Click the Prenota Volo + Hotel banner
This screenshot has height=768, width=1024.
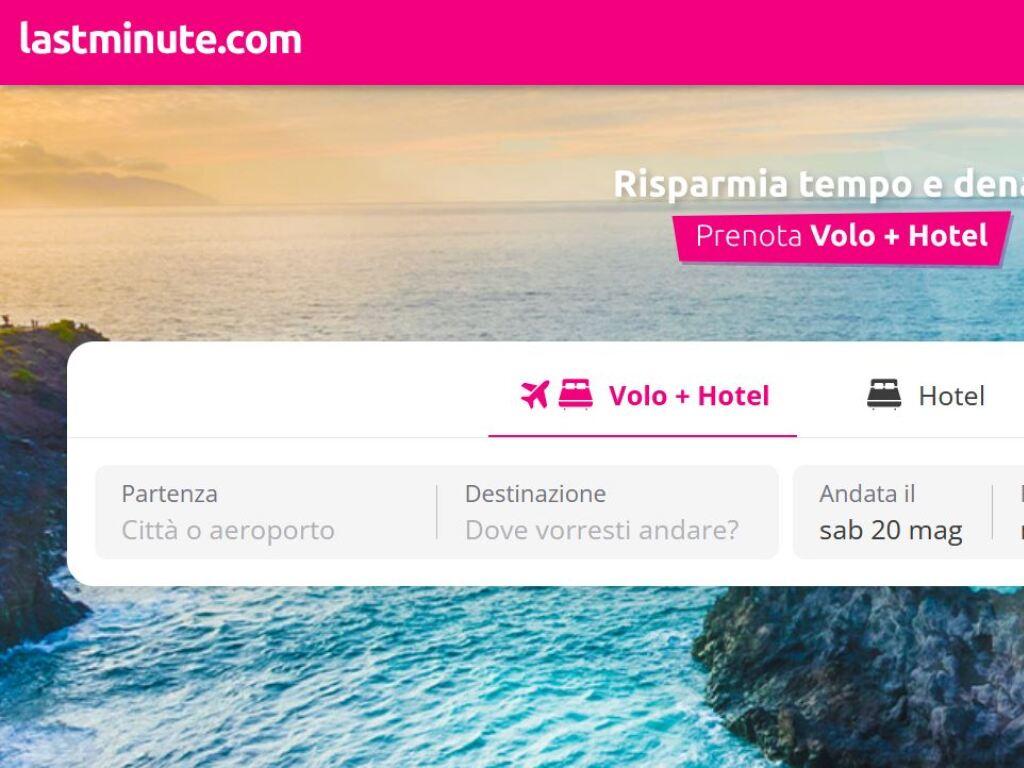tap(842, 238)
